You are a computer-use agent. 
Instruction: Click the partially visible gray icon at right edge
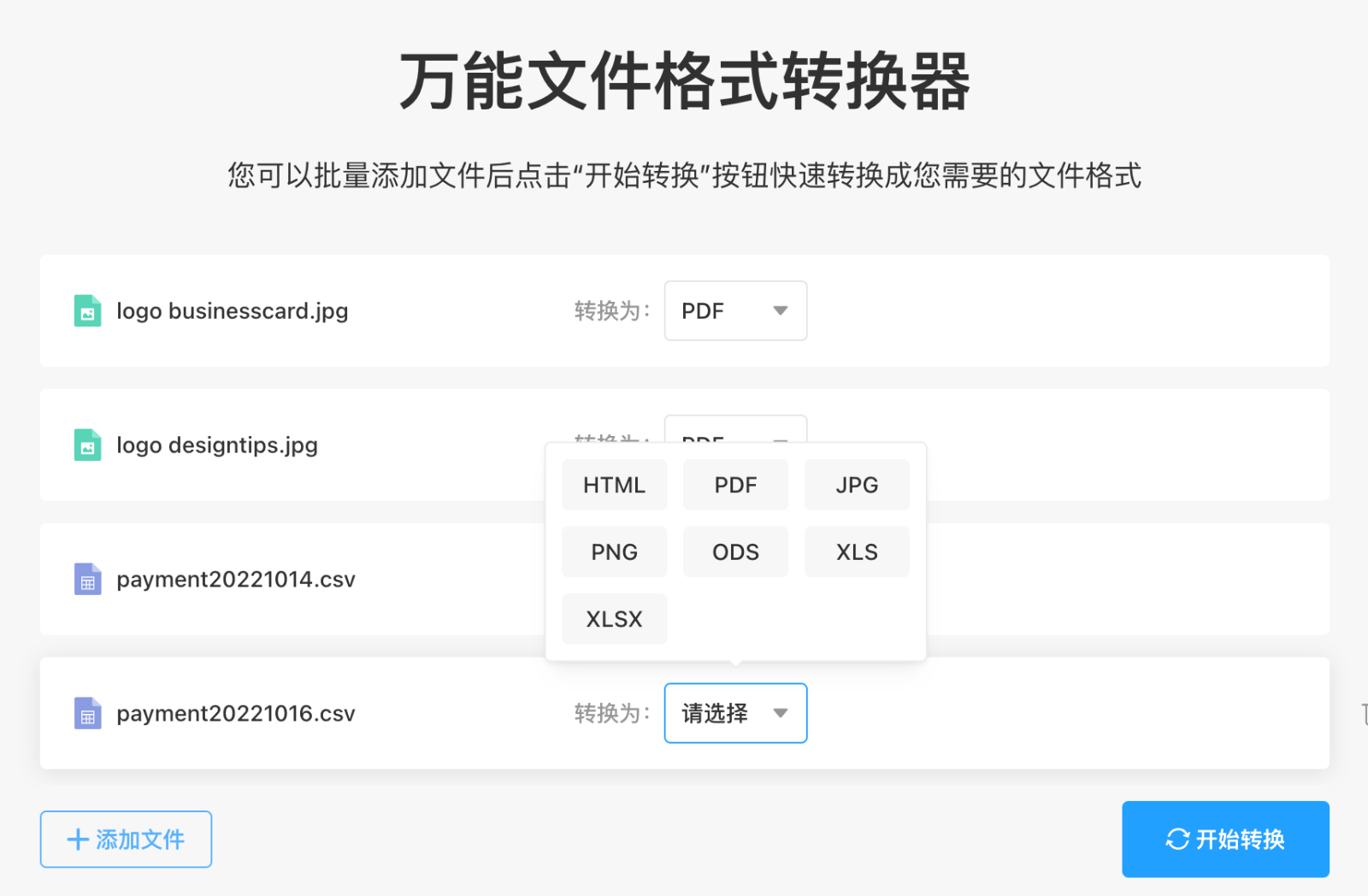[1363, 706]
